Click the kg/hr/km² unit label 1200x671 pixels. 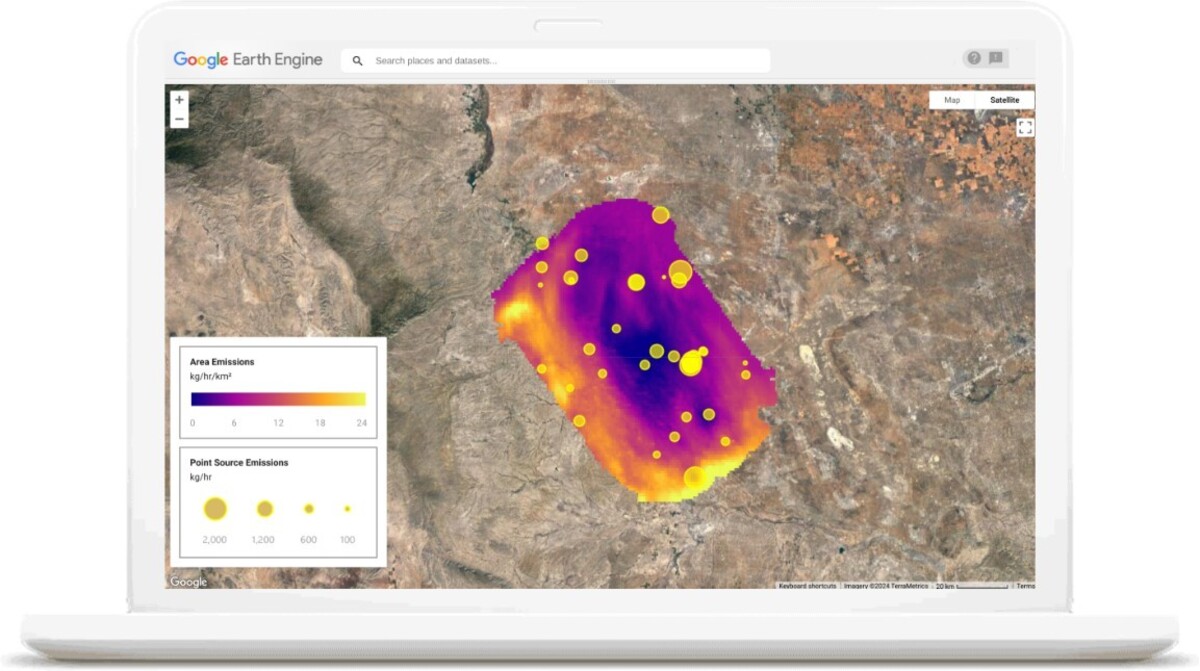point(211,377)
